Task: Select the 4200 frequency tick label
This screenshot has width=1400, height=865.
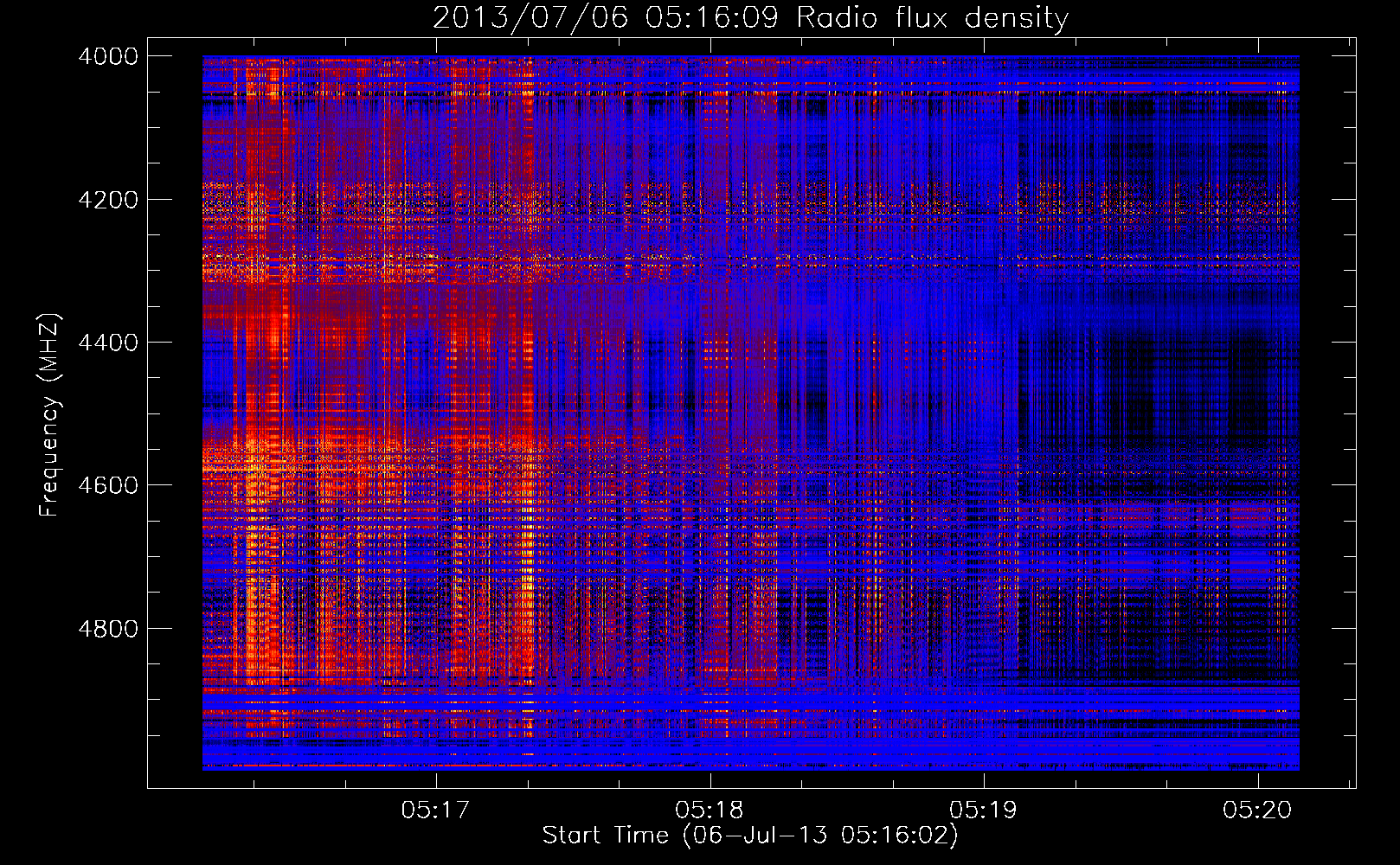Action: coord(108,200)
